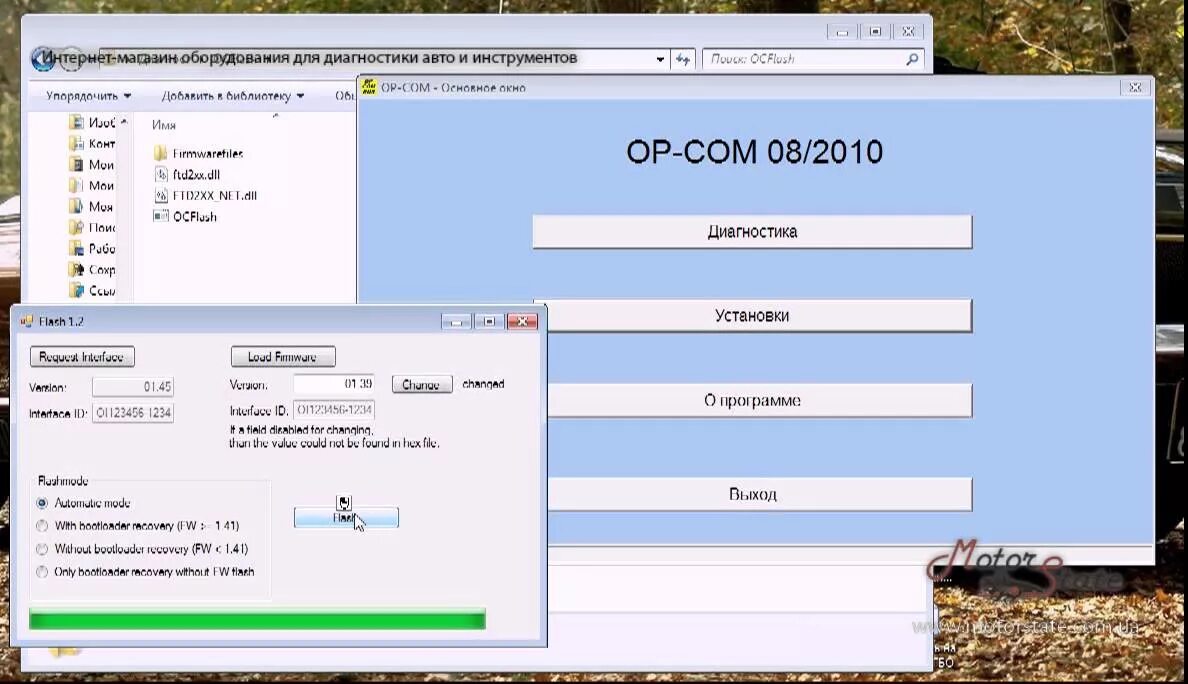Click the Load Firmware button
This screenshot has height=684, width=1188.
[x=283, y=357]
